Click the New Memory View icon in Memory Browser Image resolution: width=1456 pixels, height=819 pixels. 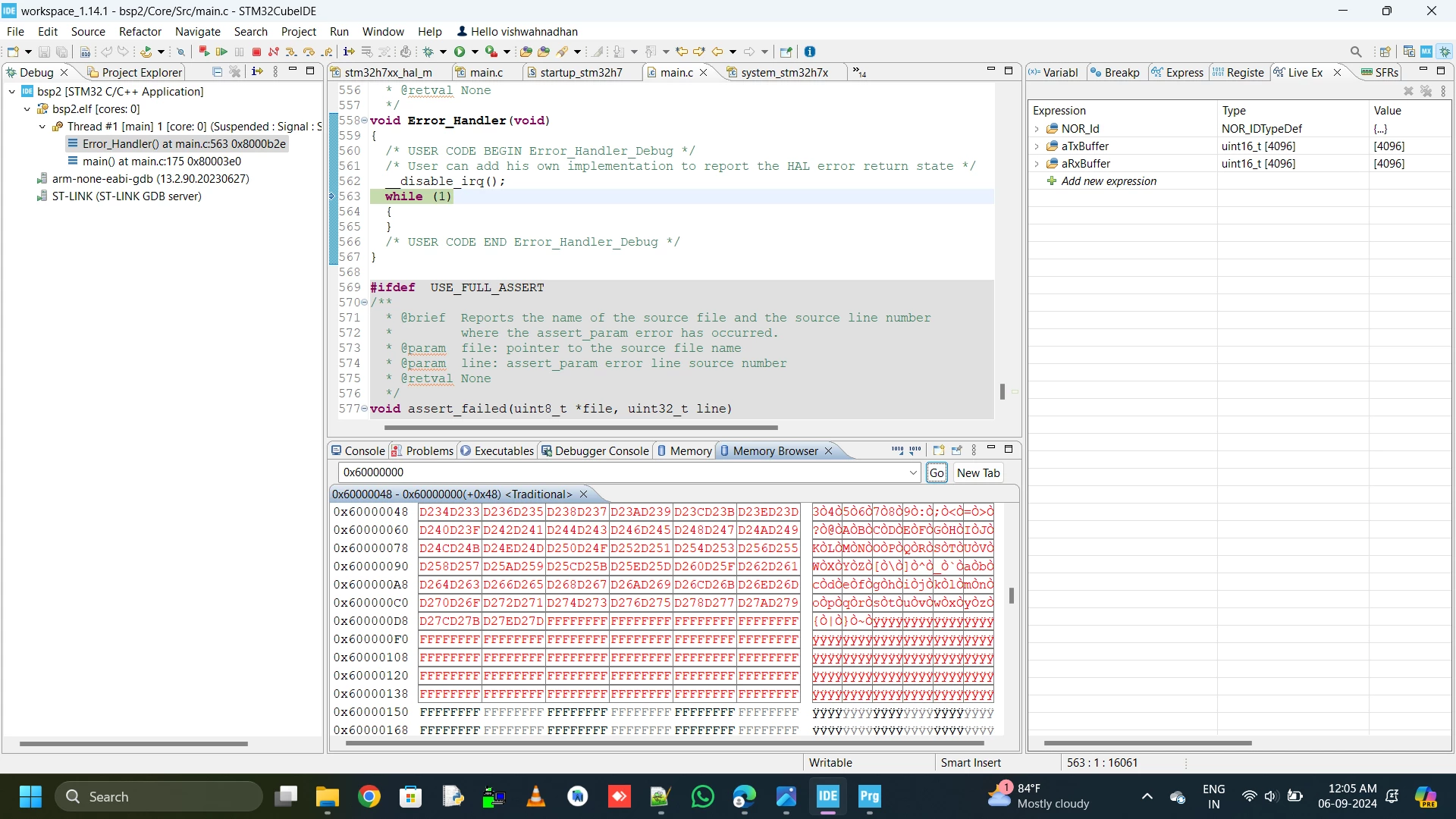coord(939,450)
